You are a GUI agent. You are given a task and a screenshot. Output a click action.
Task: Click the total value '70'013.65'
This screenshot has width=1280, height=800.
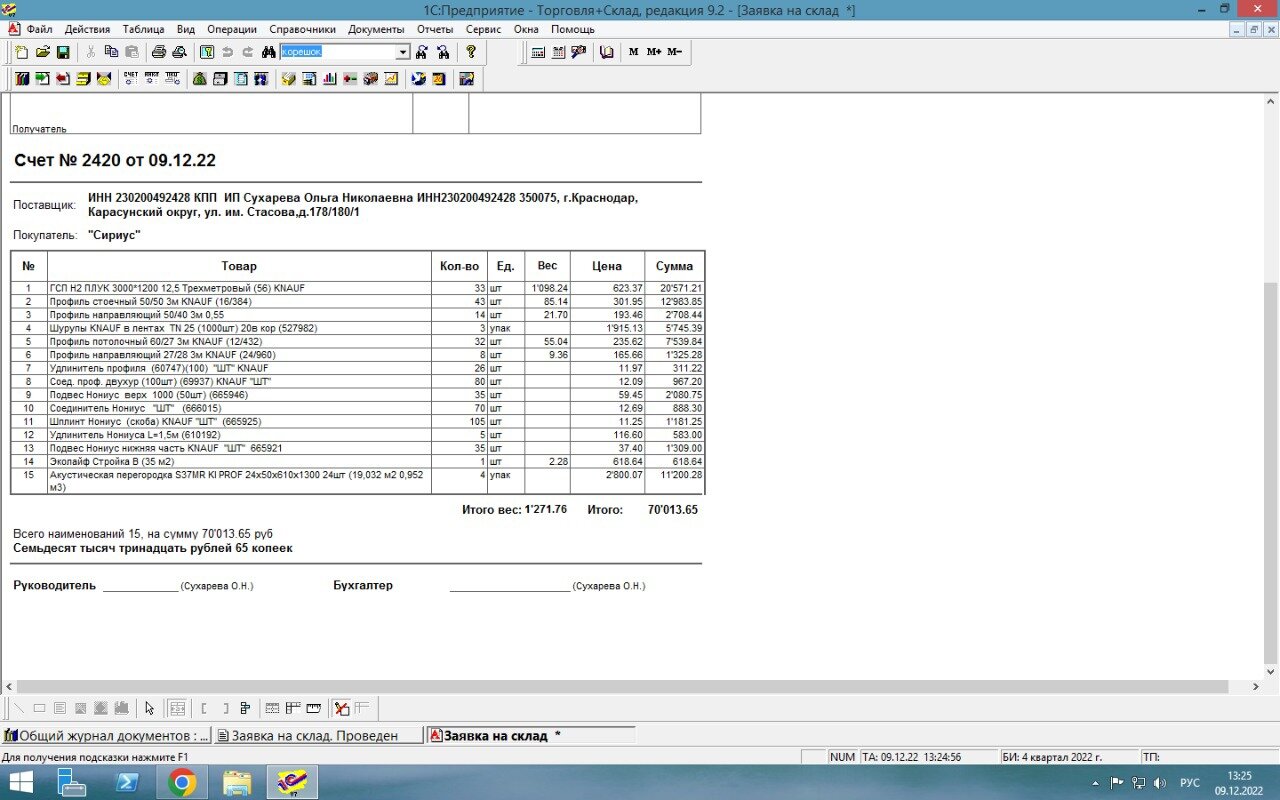672,510
